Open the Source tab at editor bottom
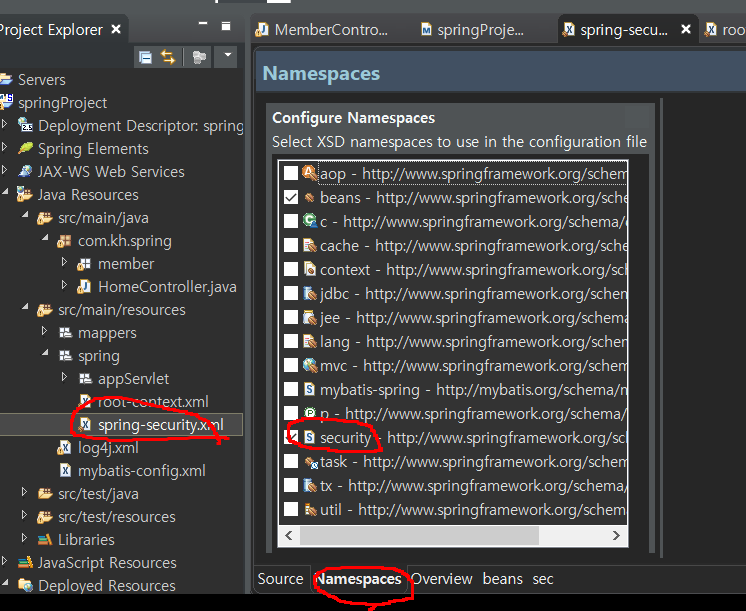The width and height of the screenshot is (746, 611). click(280, 579)
